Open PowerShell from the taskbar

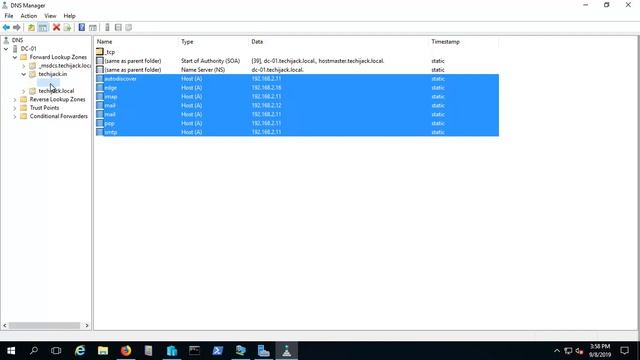(218, 351)
